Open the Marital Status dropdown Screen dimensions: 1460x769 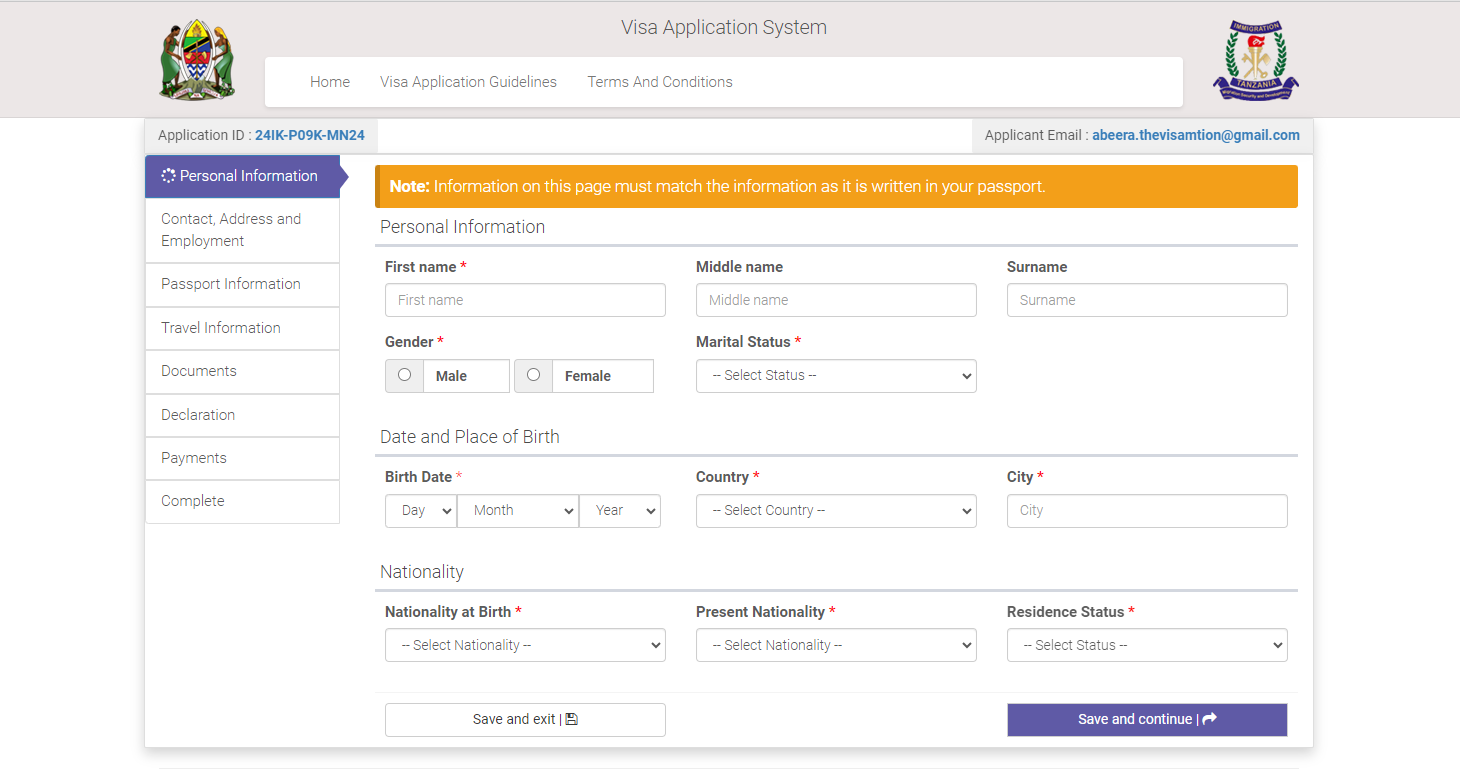836,376
